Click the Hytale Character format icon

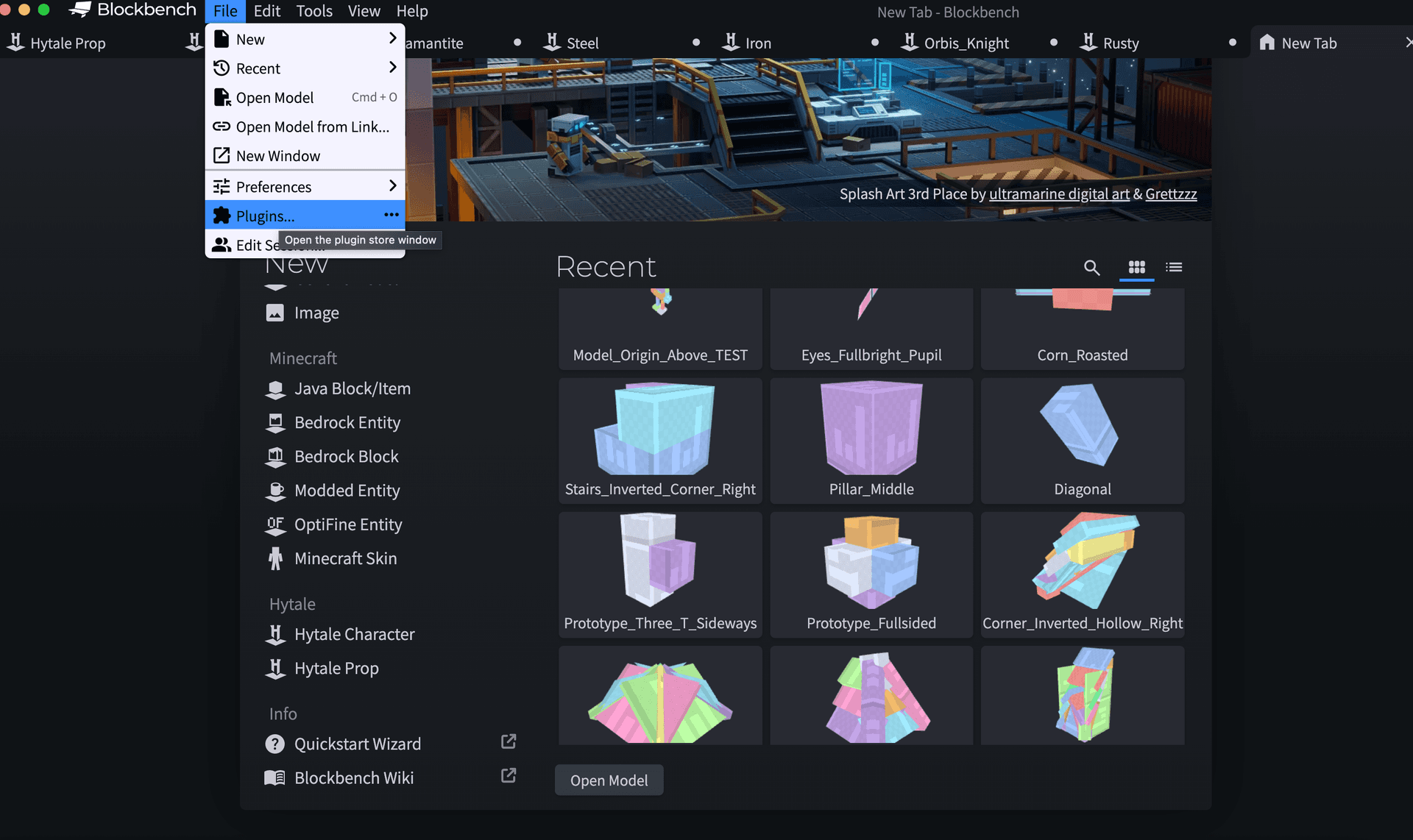275,634
